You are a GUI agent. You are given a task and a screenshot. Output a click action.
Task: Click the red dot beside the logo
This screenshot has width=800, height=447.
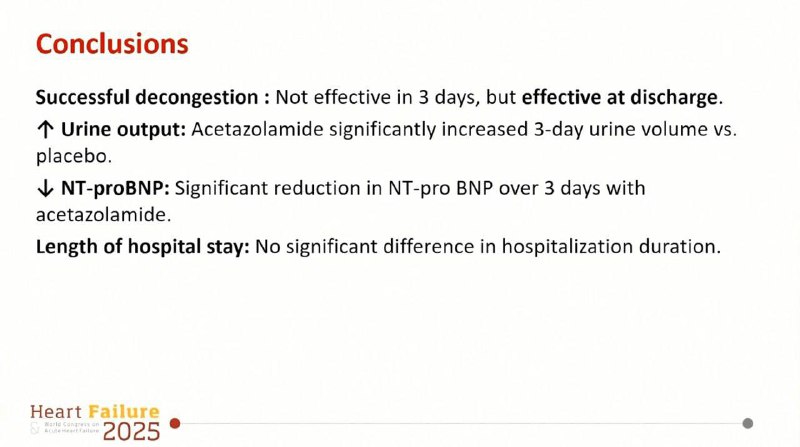point(175,423)
